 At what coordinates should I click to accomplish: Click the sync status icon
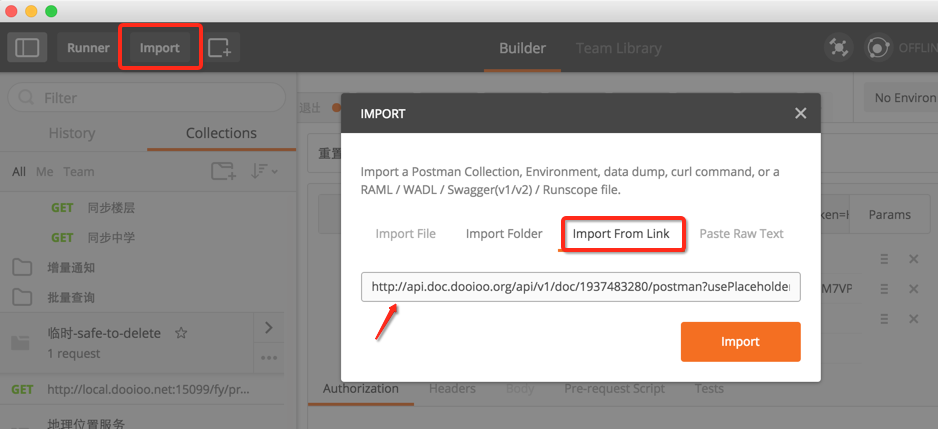tap(878, 47)
